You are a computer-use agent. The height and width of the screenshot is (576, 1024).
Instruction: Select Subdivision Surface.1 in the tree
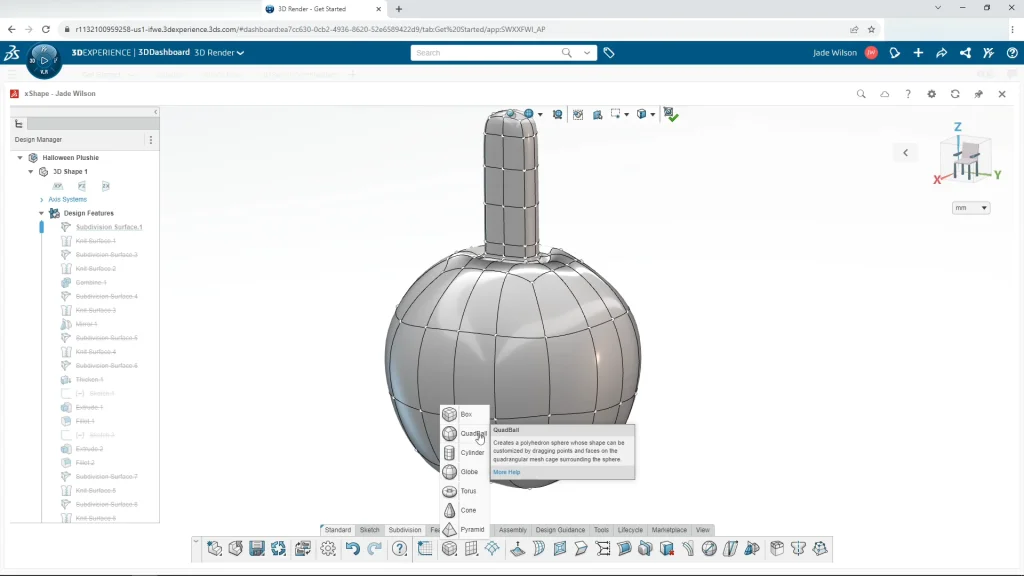109,227
